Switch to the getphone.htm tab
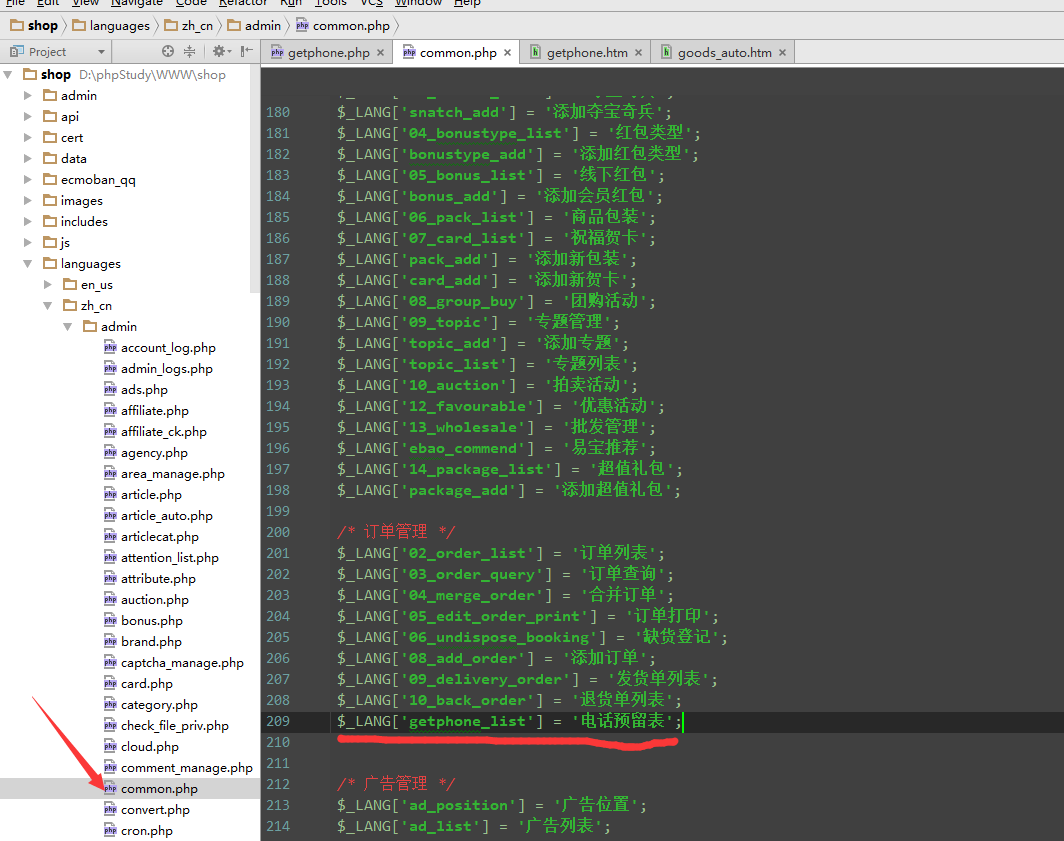This screenshot has height=841, width=1064. [x=587, y=52]
